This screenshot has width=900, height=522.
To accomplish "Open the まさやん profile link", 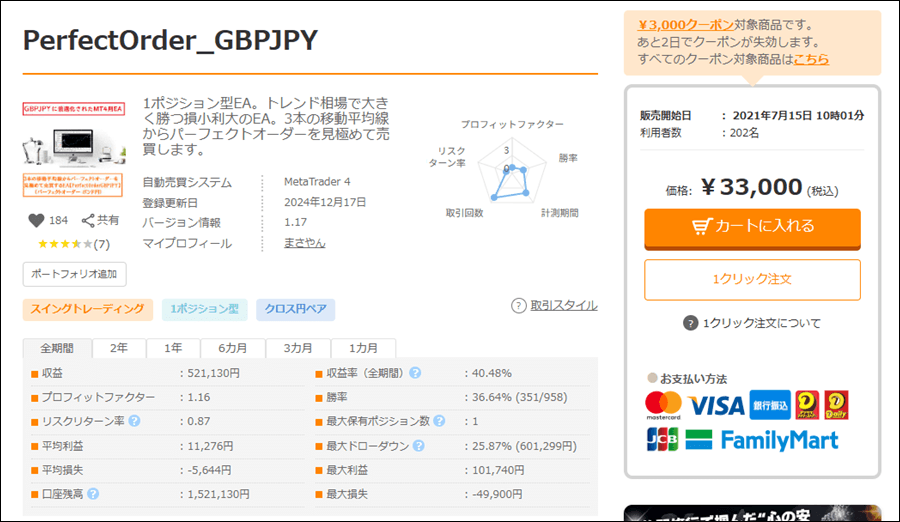I will pos(304,243).
